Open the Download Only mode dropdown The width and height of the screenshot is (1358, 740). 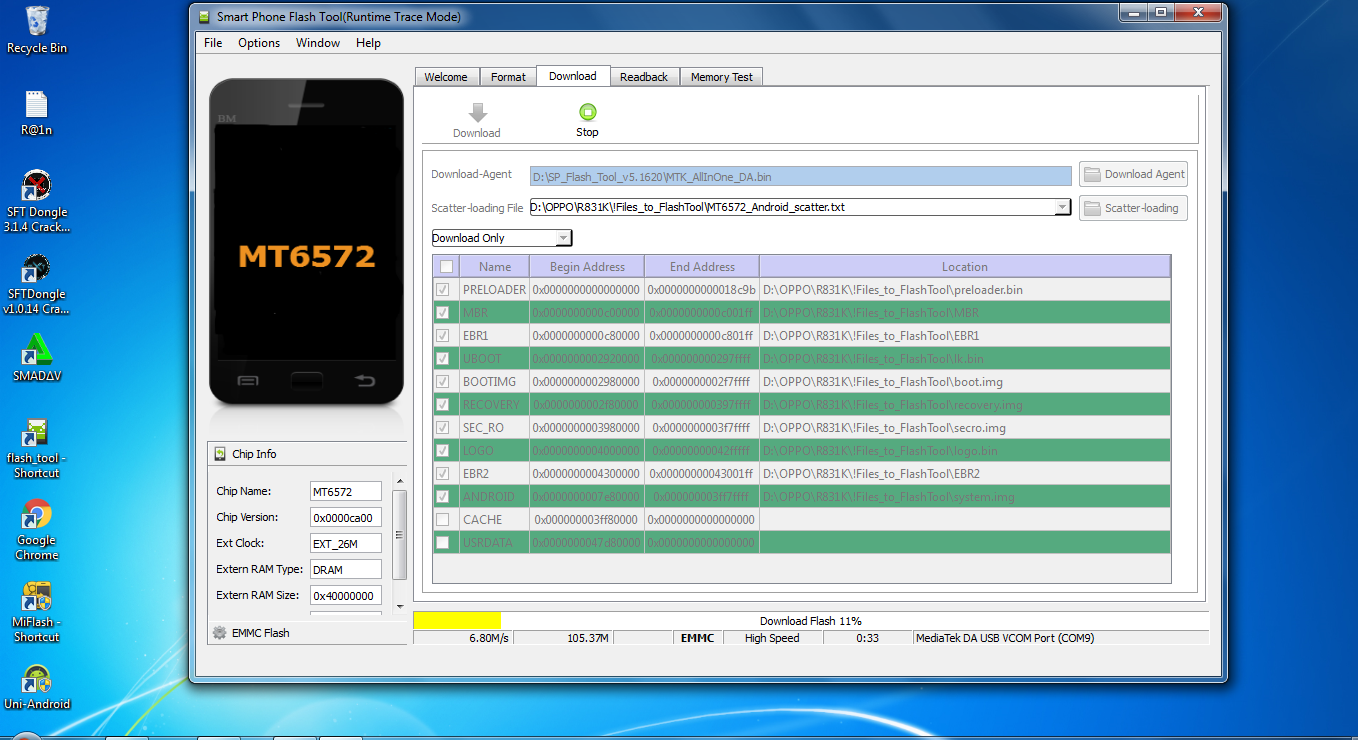pos(502,238)
